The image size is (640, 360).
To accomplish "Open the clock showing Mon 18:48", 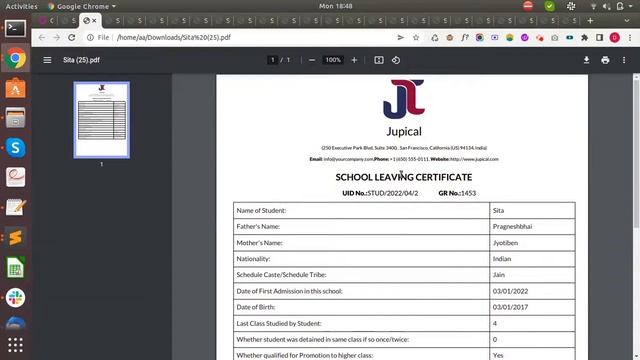I will pyautogui.click(x=336, y=6).
